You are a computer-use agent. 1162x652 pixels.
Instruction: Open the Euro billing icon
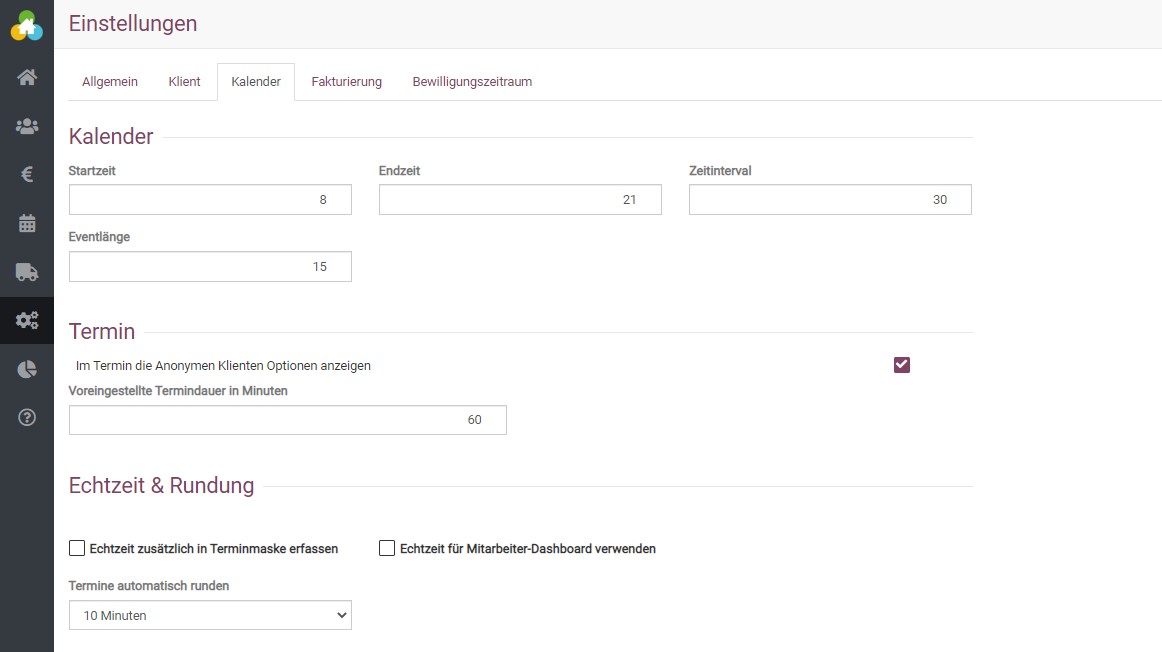coord(27,175)
